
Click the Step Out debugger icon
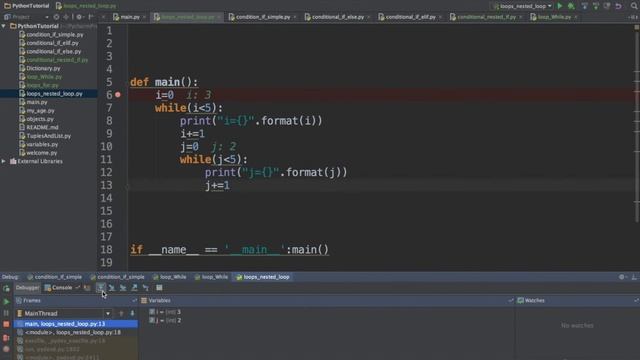tap(134, 288)
